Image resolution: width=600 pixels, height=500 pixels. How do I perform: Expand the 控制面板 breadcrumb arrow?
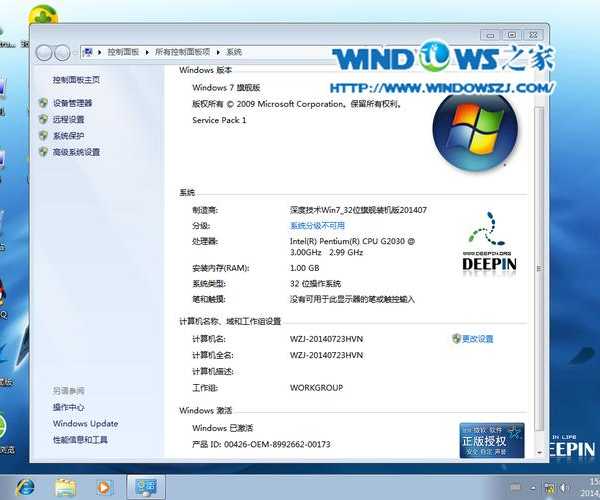[x=147, y=52]
